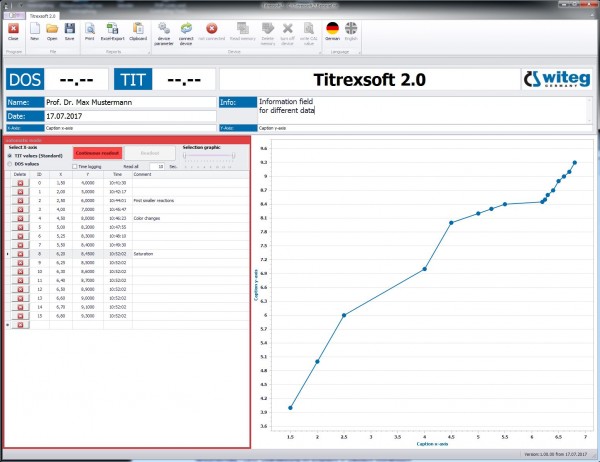
Task: Expand the Reports group dialog launcher
Action: pyautogui.click(x=149, y=52)
